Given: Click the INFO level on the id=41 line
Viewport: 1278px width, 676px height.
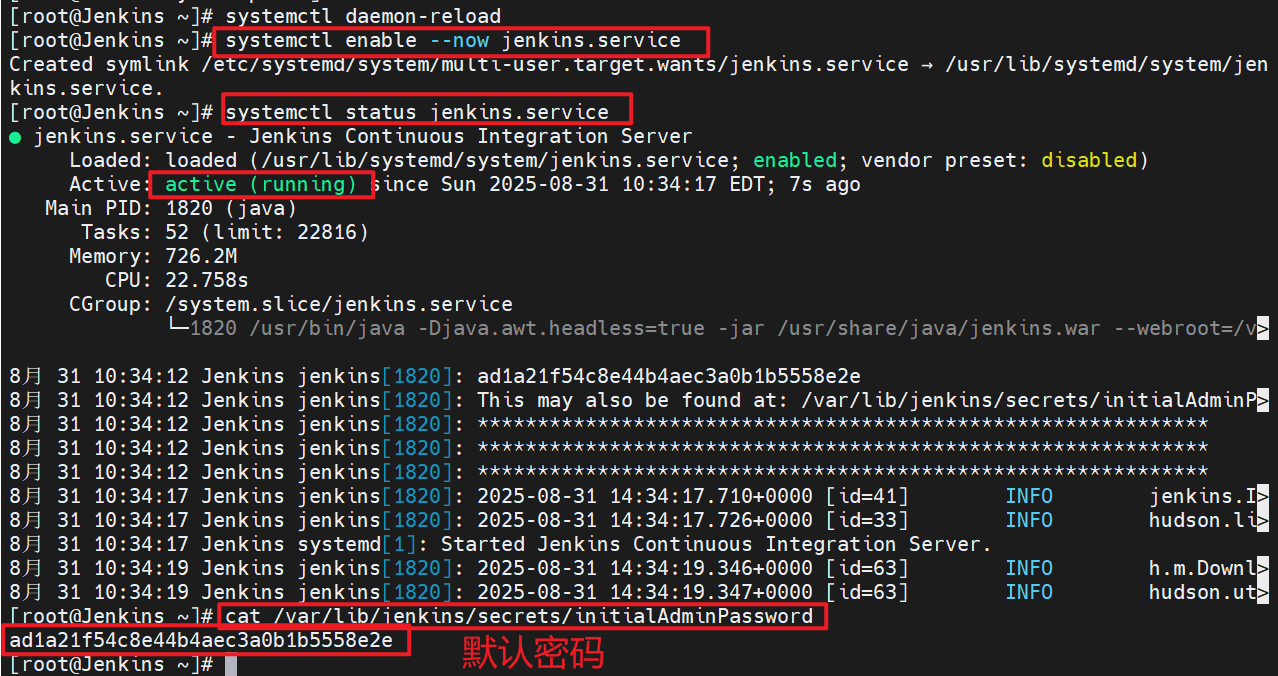Looking at the screenshot, I should point(1029,496).
